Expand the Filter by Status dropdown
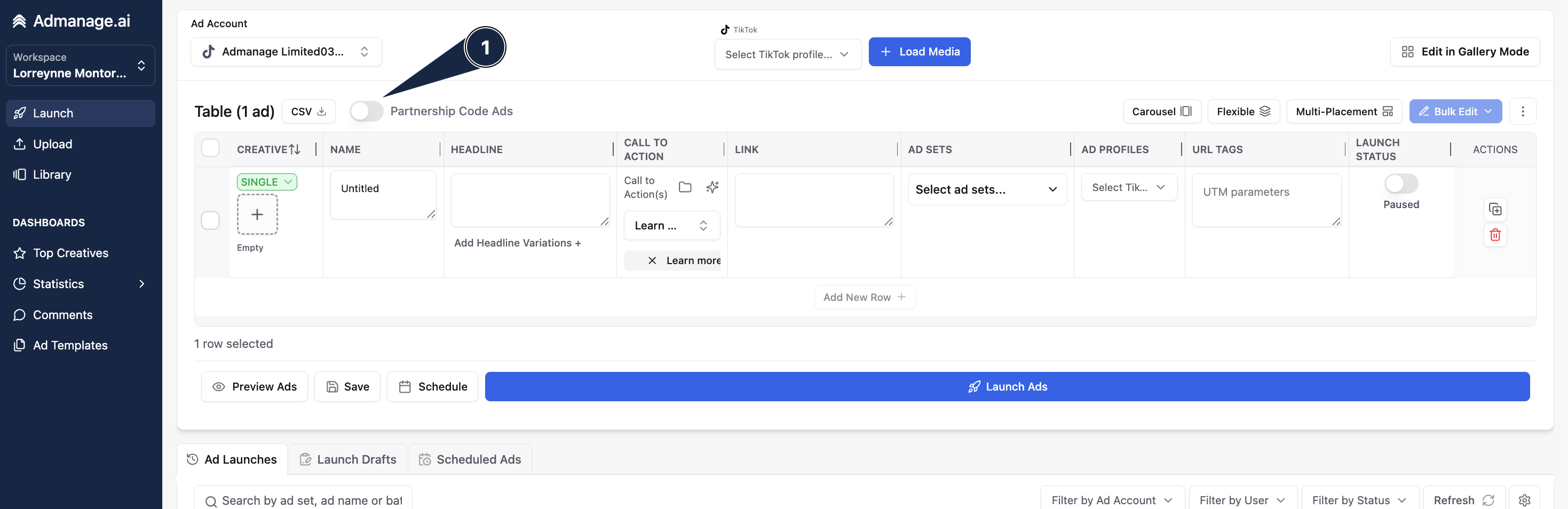 click(x=1359, y=500)
